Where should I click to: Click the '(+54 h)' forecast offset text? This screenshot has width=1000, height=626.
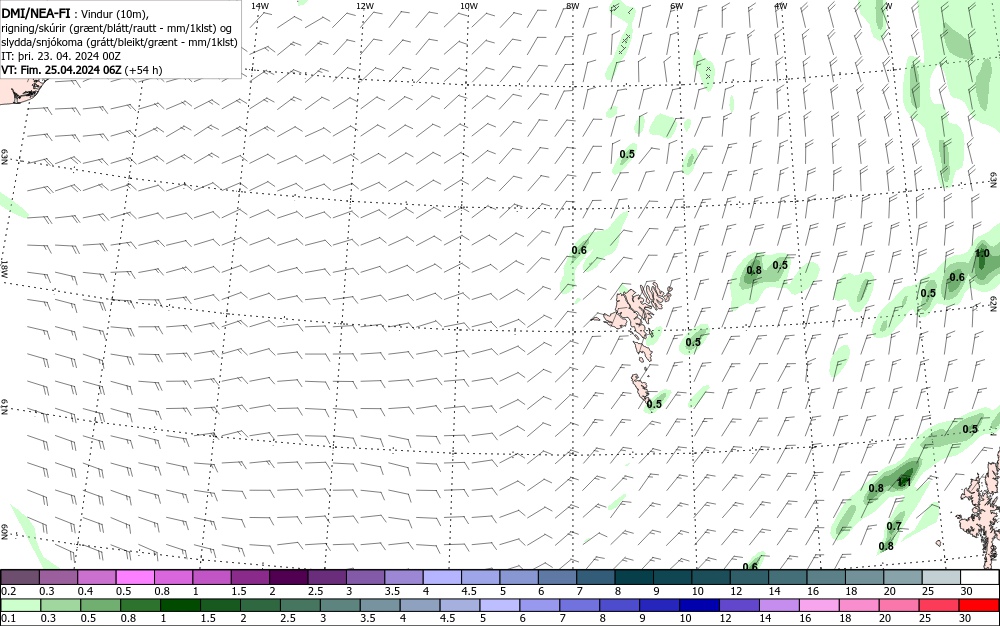coord(143,70)
